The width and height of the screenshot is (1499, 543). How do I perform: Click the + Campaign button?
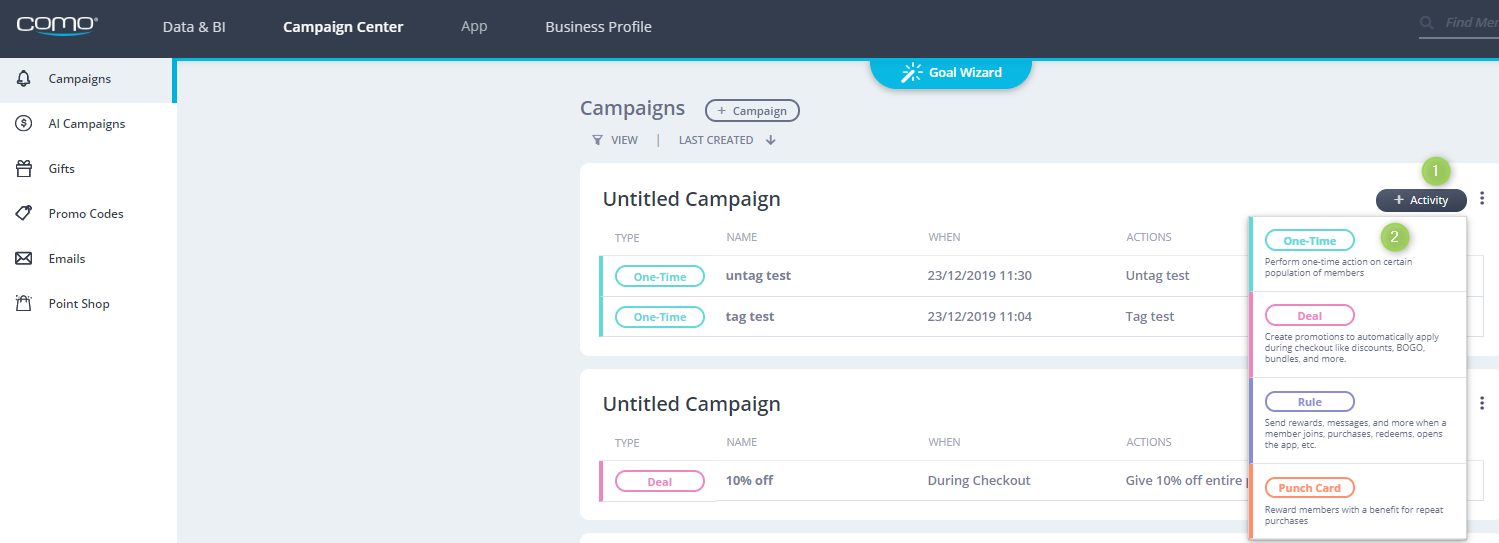coord(752,110)
